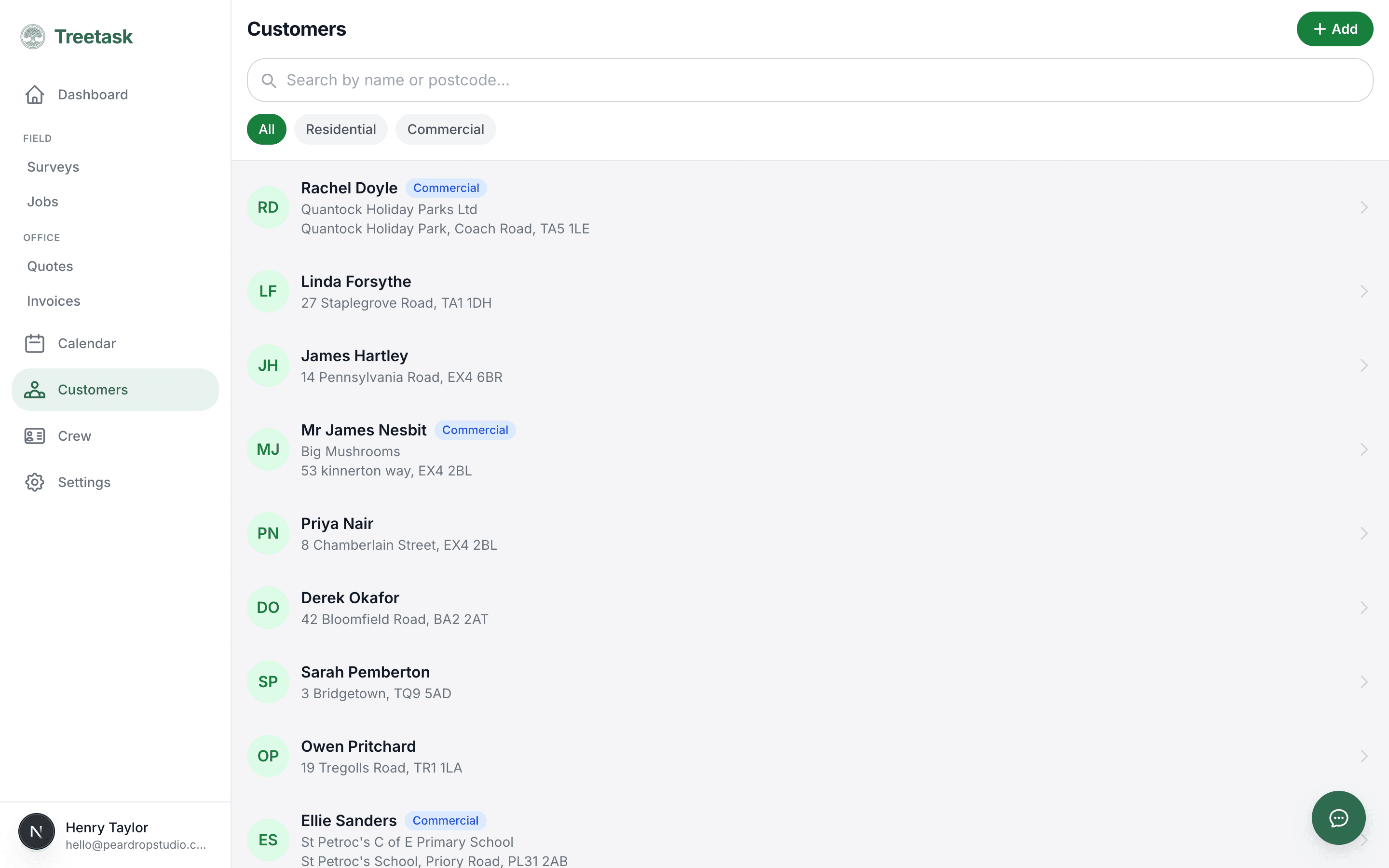Open Settings menu label
Image resolution: width=1389 pixels, height=868 pixels.
(84, 482)
